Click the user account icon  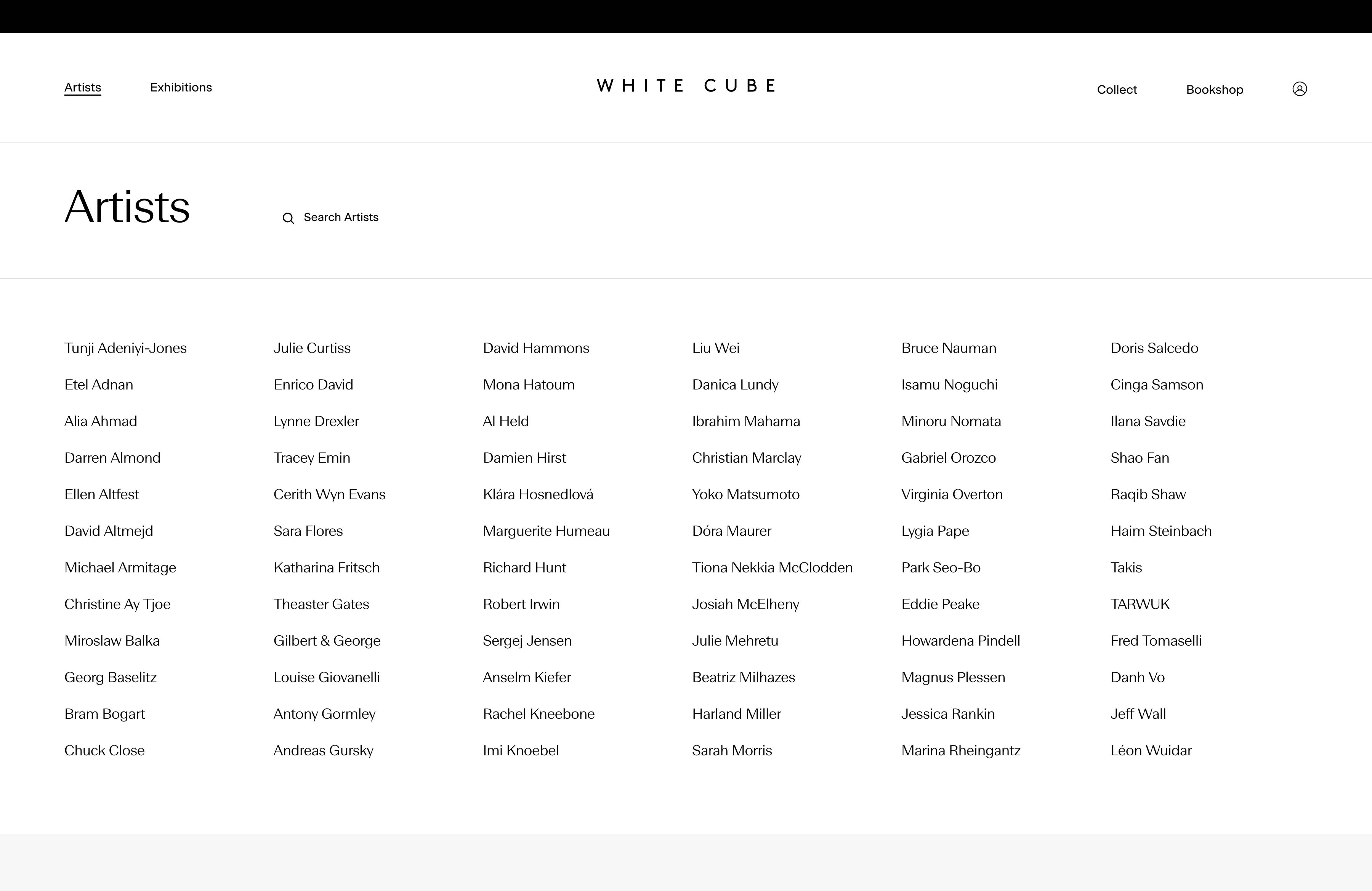[x=1299, y=89]
